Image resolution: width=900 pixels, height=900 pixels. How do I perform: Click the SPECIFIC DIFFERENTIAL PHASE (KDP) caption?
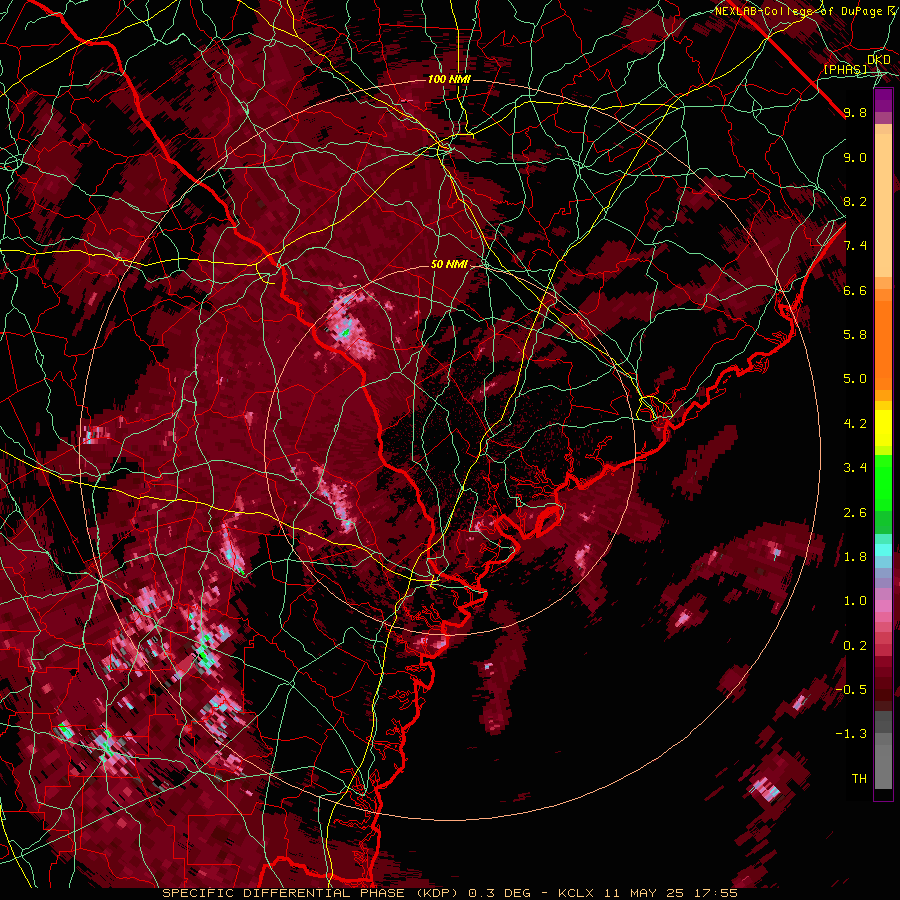click(313, 893)
